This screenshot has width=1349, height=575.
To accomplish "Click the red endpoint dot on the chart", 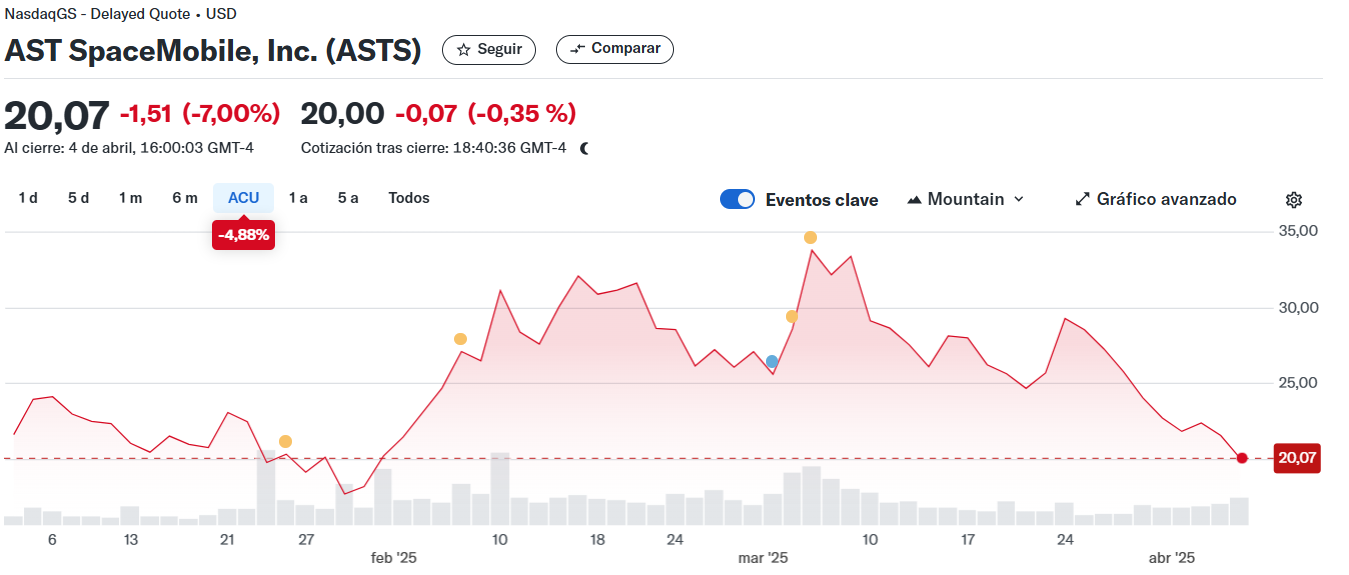I will [1242, 458].
